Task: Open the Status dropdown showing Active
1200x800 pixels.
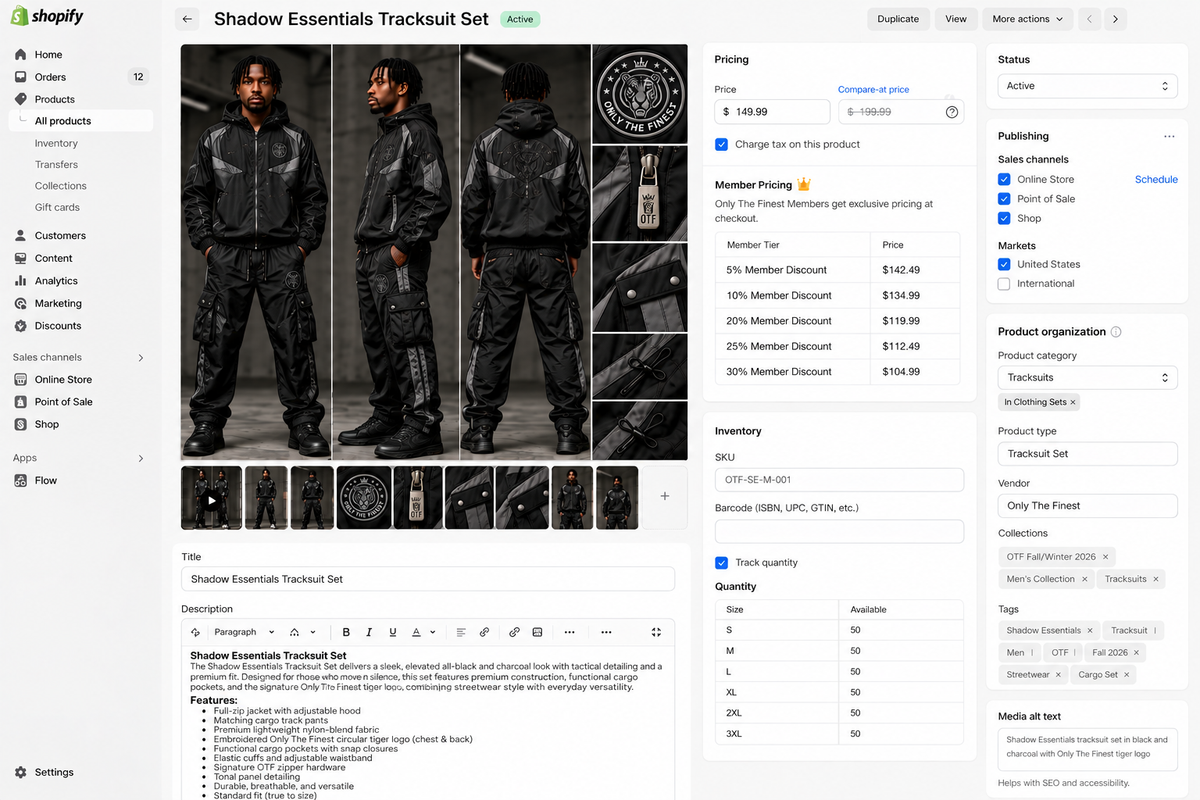Action: (x=1088, y=86)
